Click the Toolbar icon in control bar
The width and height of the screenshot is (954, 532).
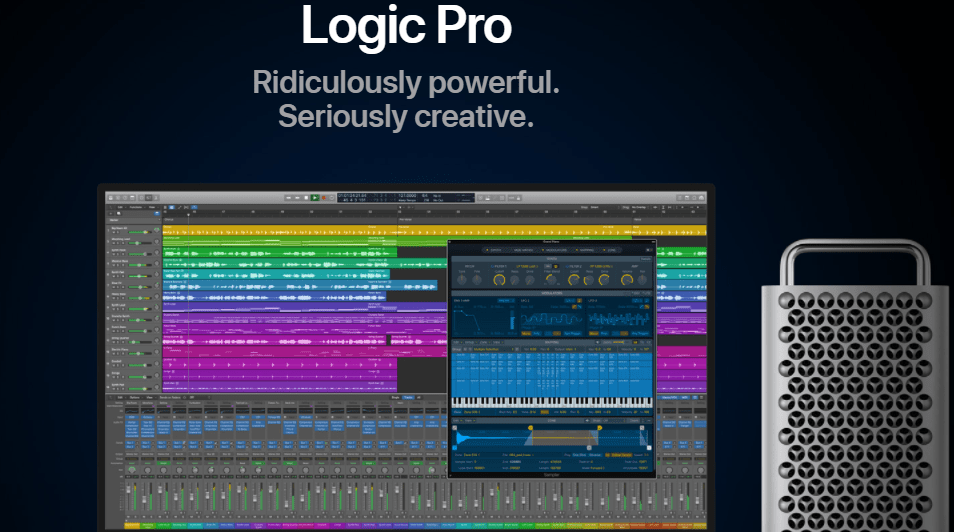133,198
